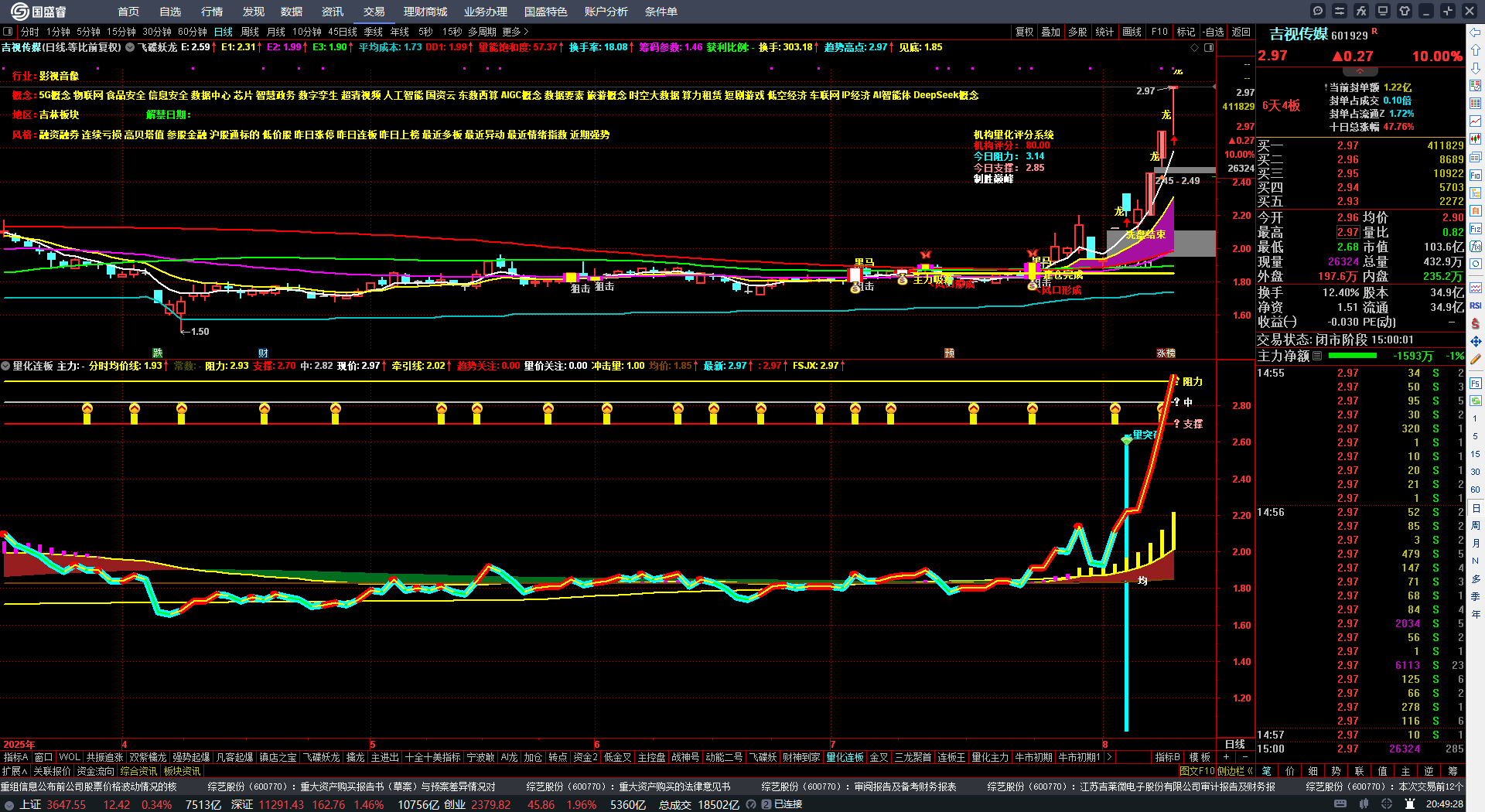Click the 图文F10 button
This screenshot has width=1485, height=812.
(x=1197, y=771)
